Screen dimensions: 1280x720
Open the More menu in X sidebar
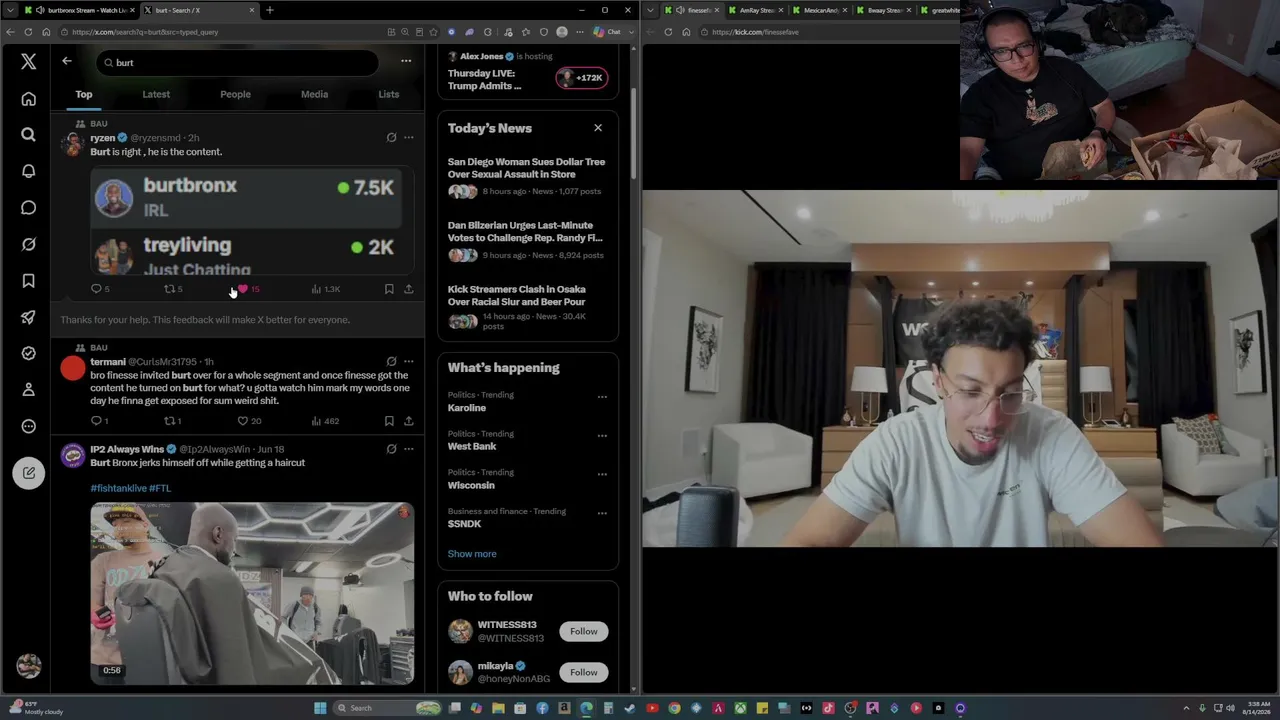pyautogui.click(x=28, y=426)
